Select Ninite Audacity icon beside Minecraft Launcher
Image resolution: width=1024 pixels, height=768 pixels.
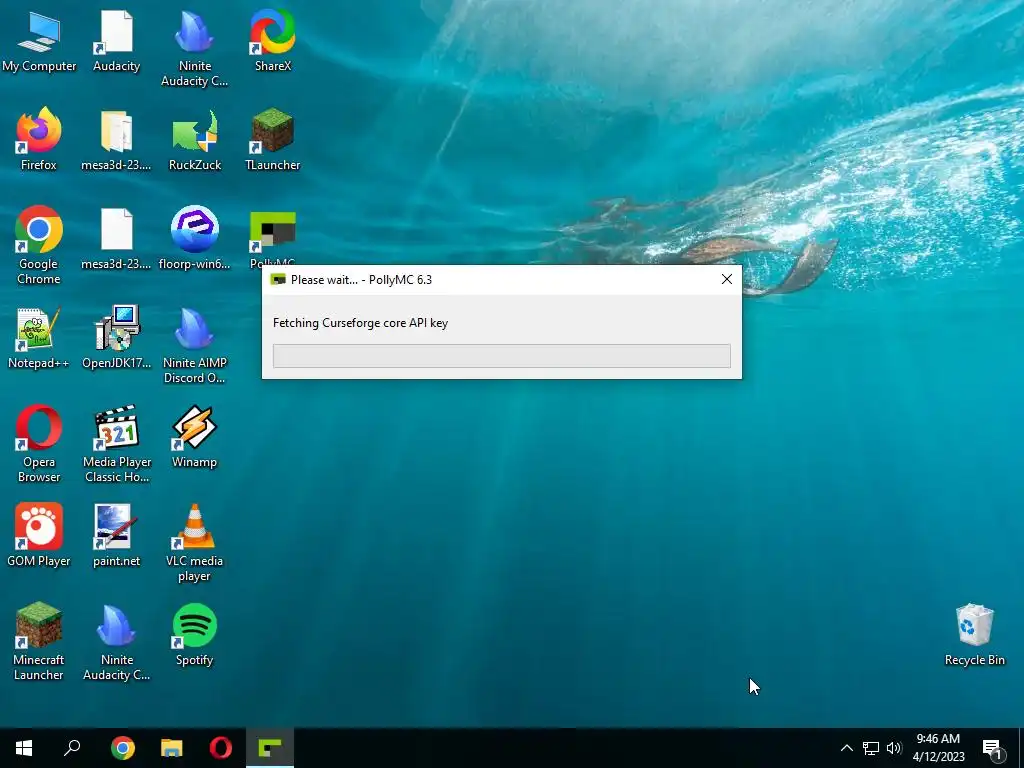coord(116,642)
